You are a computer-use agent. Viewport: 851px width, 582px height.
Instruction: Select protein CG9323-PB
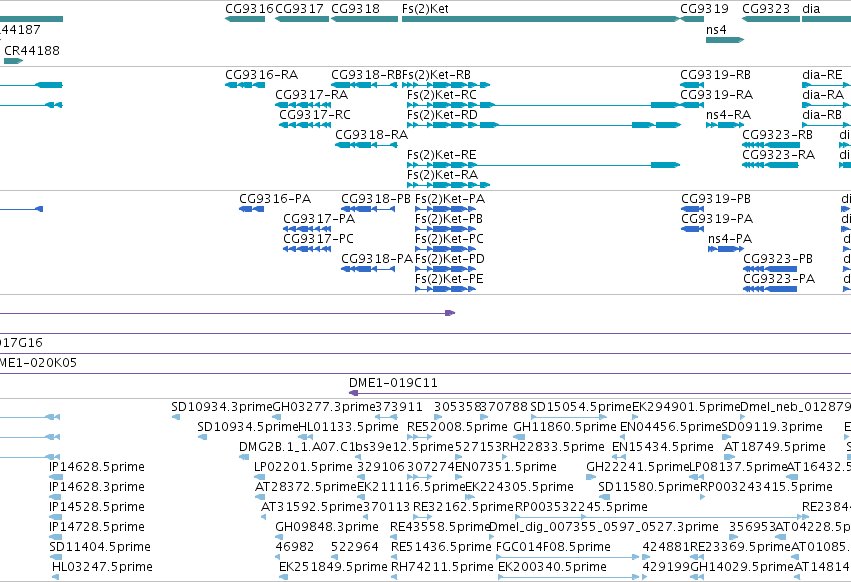pyautogui.click(x=778, y=259)
